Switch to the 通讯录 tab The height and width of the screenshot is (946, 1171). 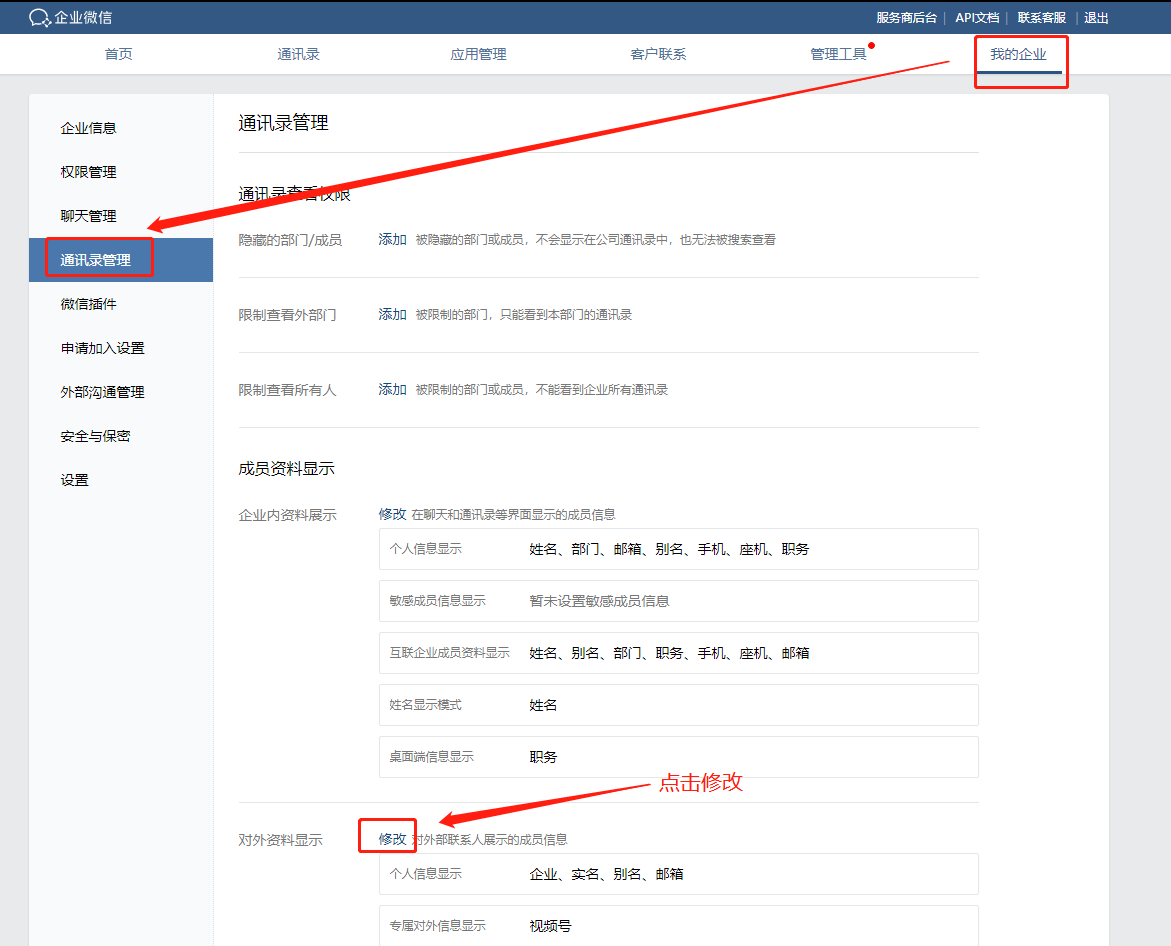point(298,54)
